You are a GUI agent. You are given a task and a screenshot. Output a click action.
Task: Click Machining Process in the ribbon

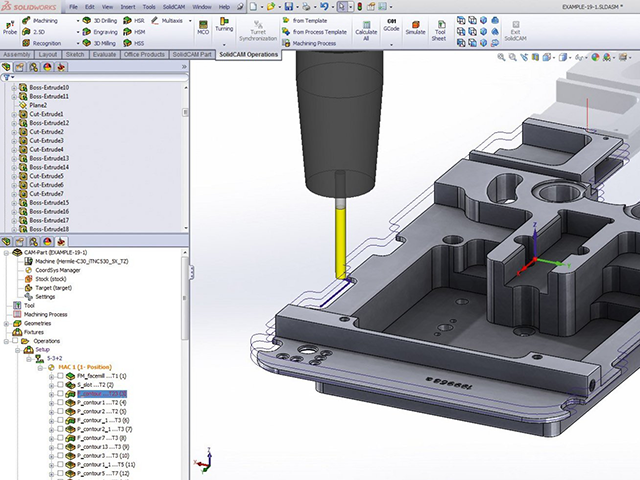309,43
